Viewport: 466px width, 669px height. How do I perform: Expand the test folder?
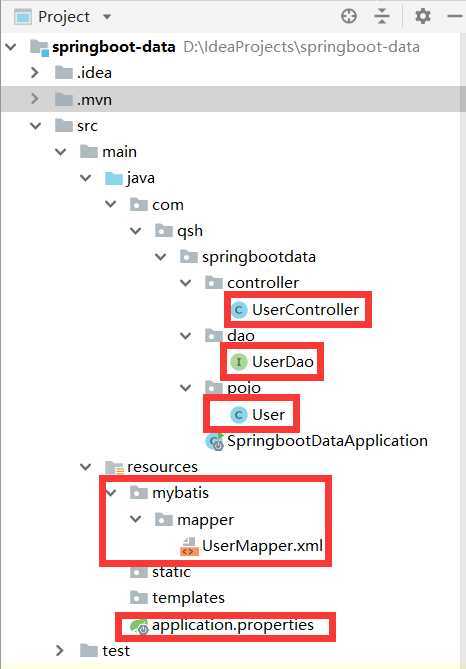60,651
